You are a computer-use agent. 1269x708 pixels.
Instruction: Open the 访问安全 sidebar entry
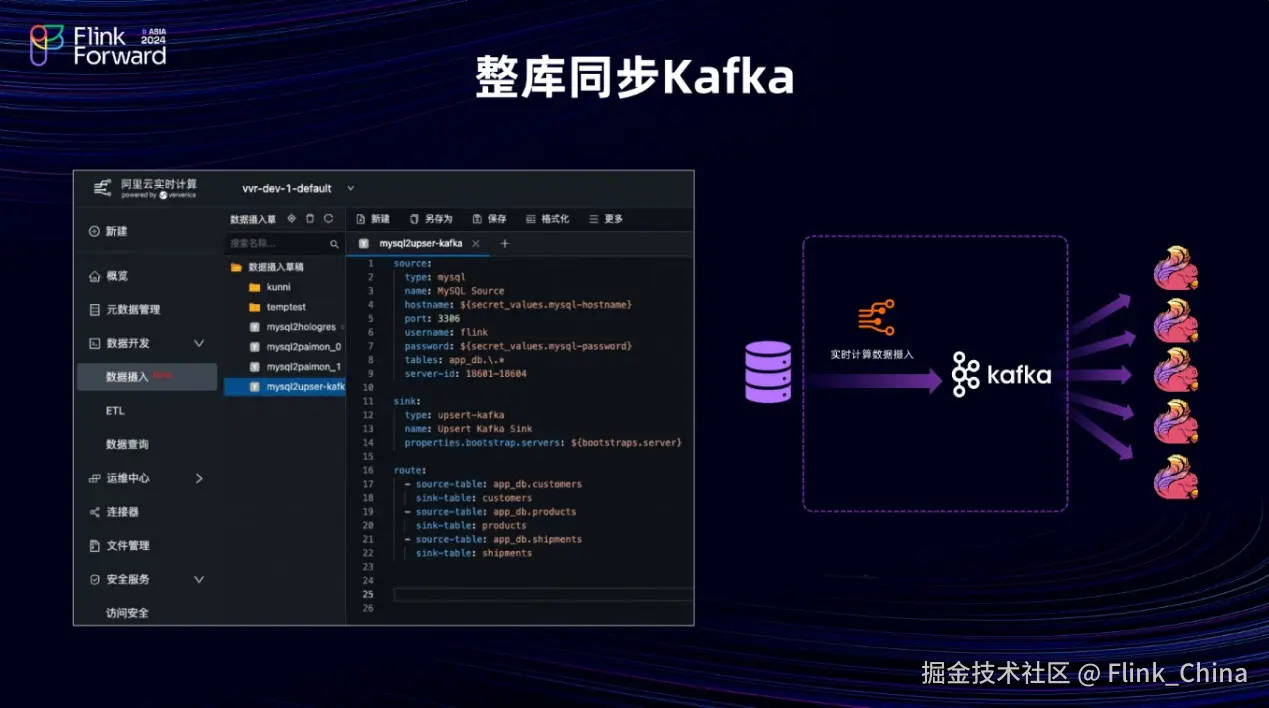tap(127, 612)
